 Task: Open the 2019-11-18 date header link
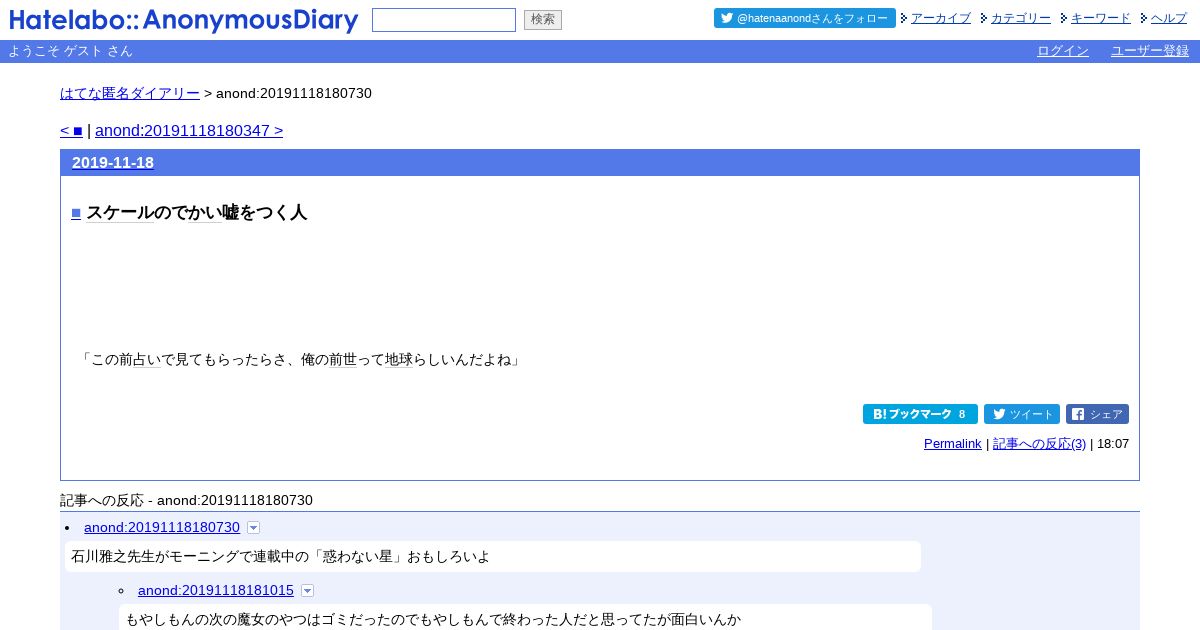click(x=113, y=162)
